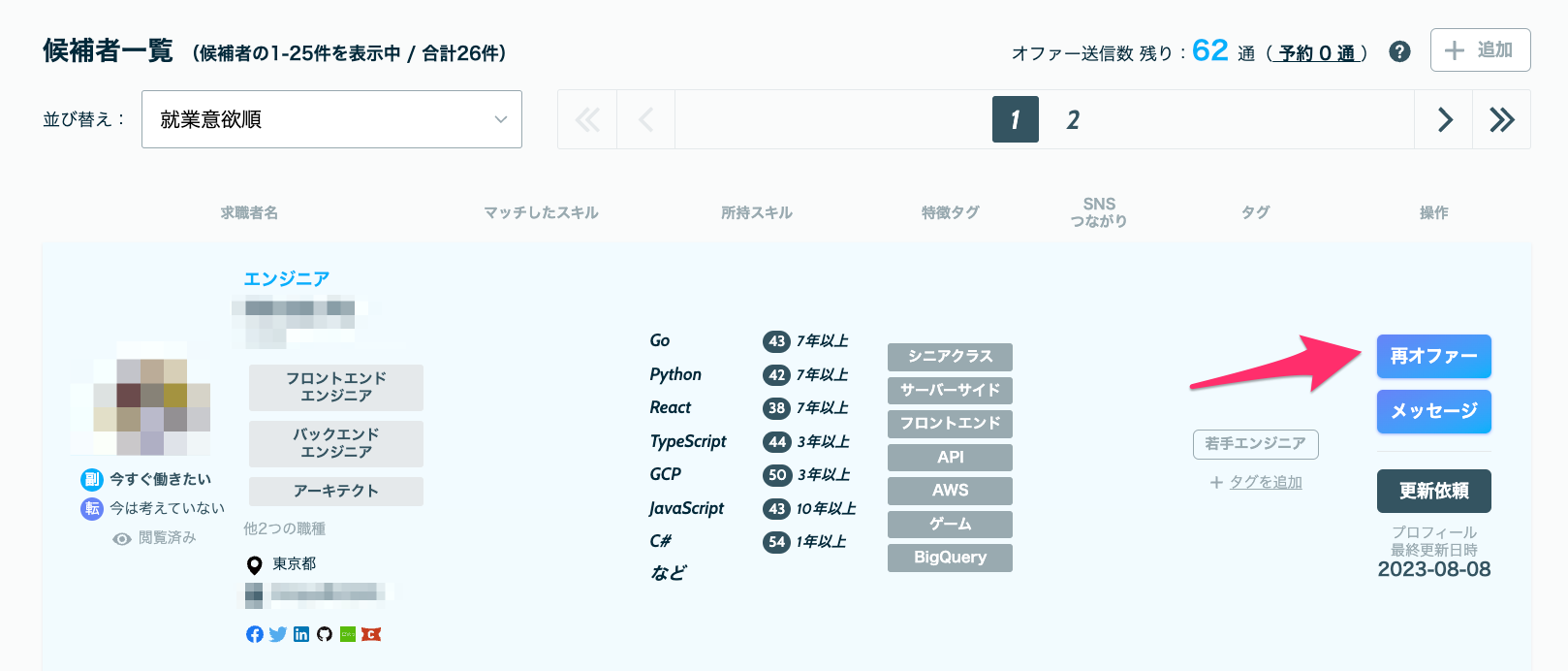Click the BigQuery feature tag
Screen dimensions: 1568x671
(950, 557)
